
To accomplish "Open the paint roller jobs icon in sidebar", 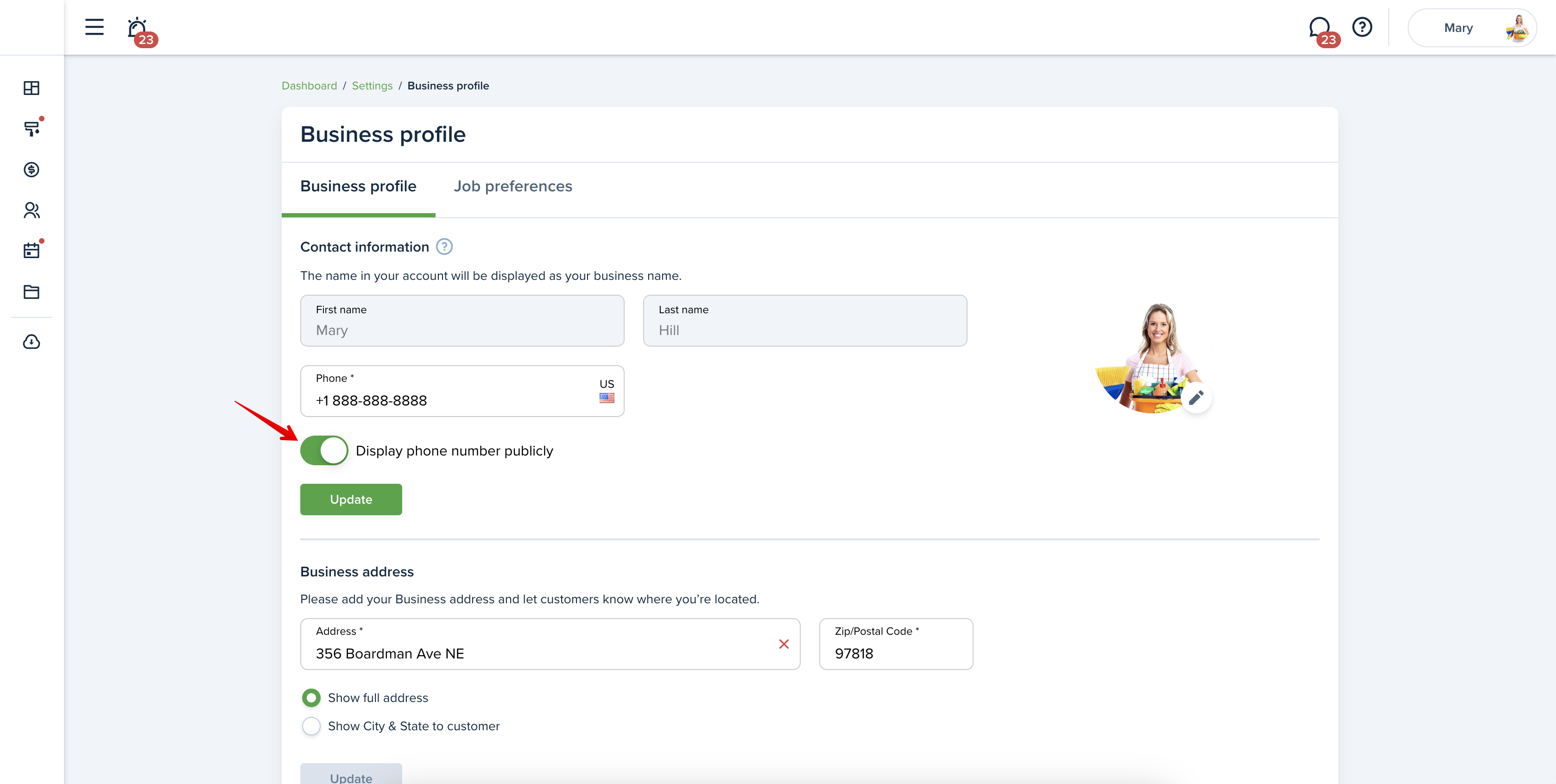I will coord(32,128).
